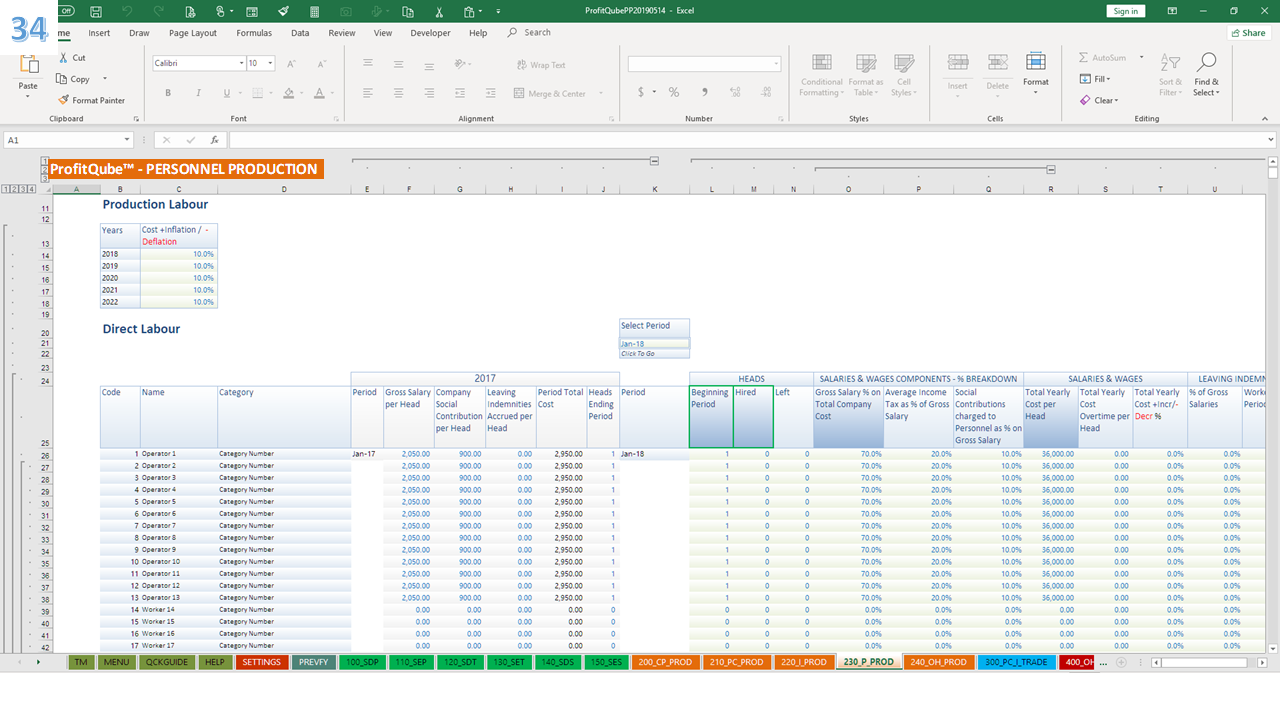Open Cell Styles gallery
Image resolution: width=1280 pixels, height=720 pixels.
(x=903, y=75)
